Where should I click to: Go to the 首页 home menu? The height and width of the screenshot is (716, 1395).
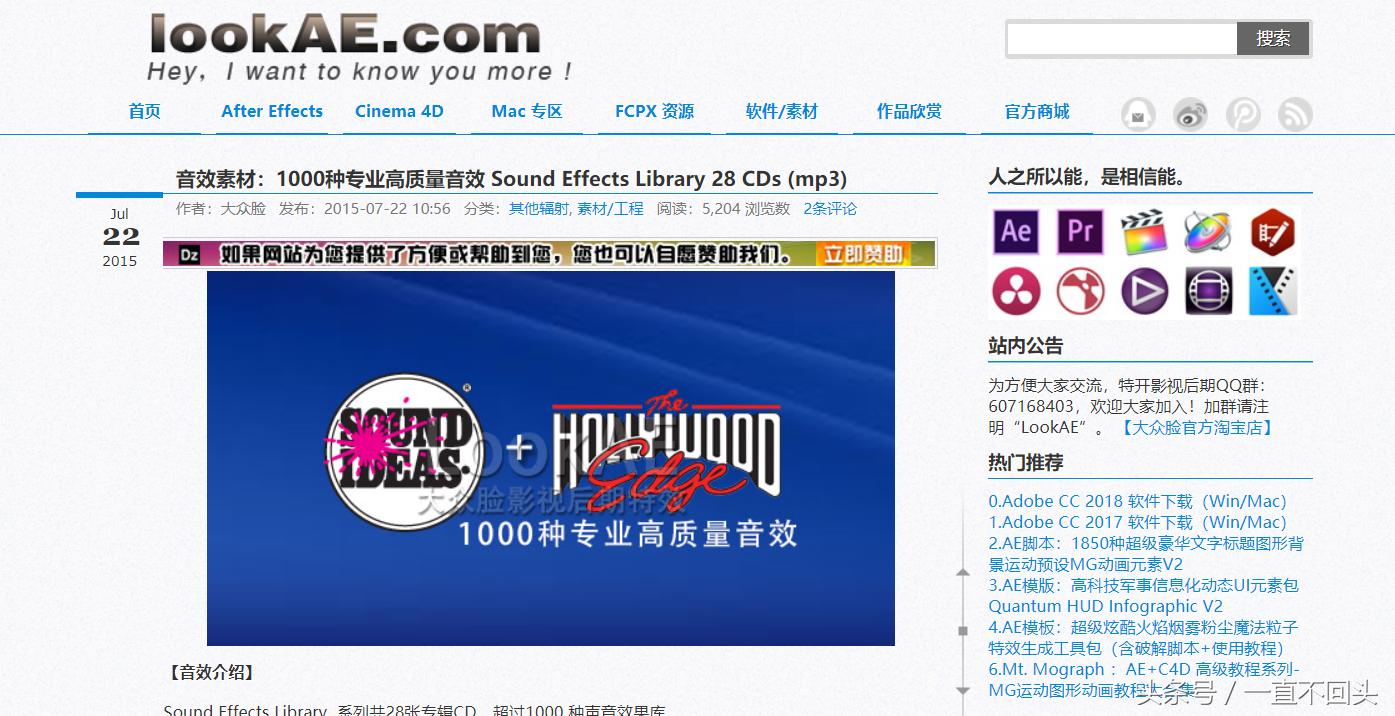(x=144, y=111)
